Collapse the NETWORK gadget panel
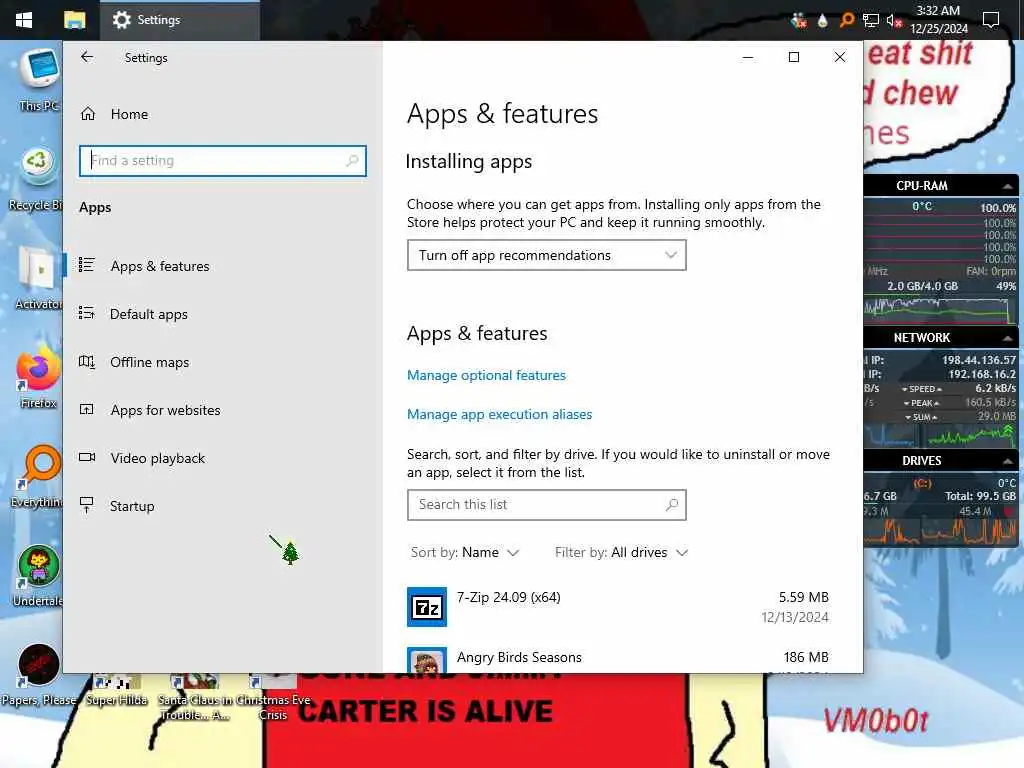 click(x=1008, y=338)
